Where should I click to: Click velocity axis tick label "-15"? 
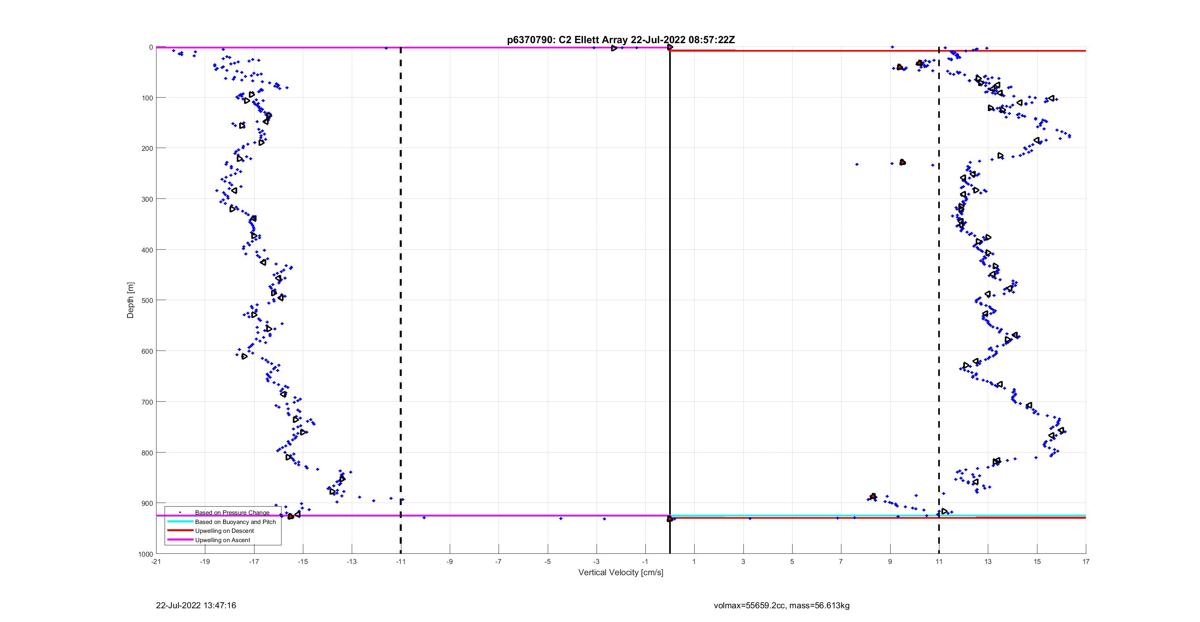(x=303, y=562)
